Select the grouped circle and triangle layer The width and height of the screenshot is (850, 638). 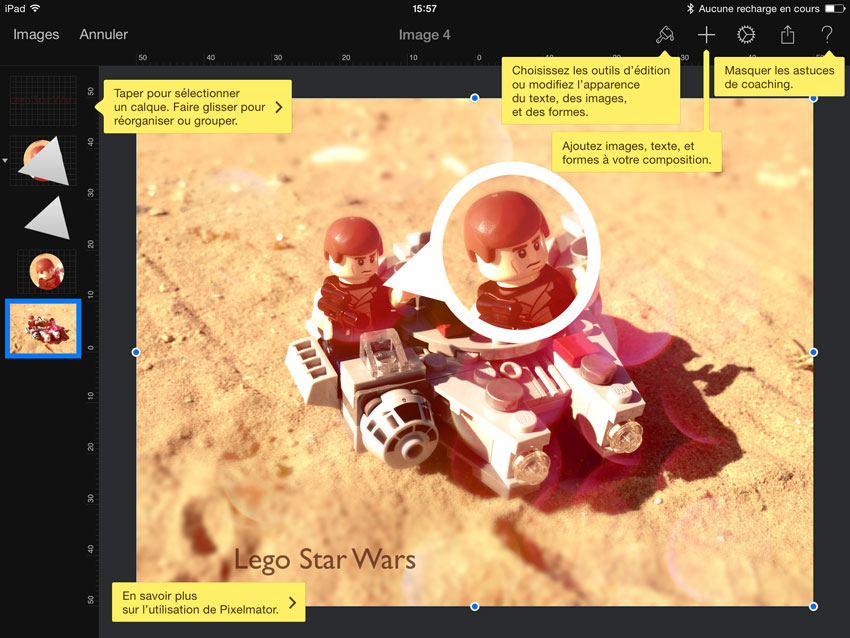click(x=43, y=160)
